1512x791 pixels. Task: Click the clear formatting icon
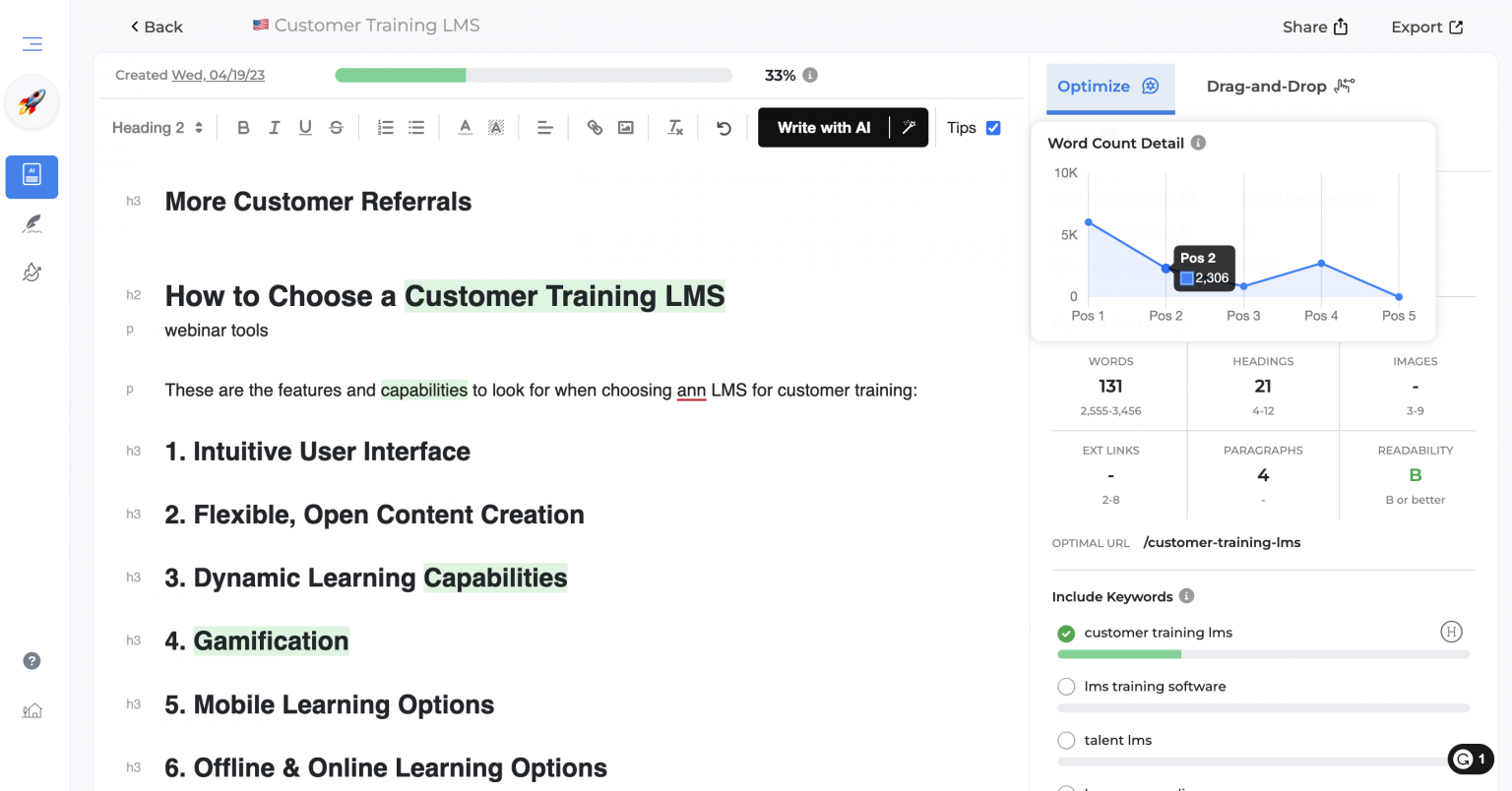click(x=674, y=127)
